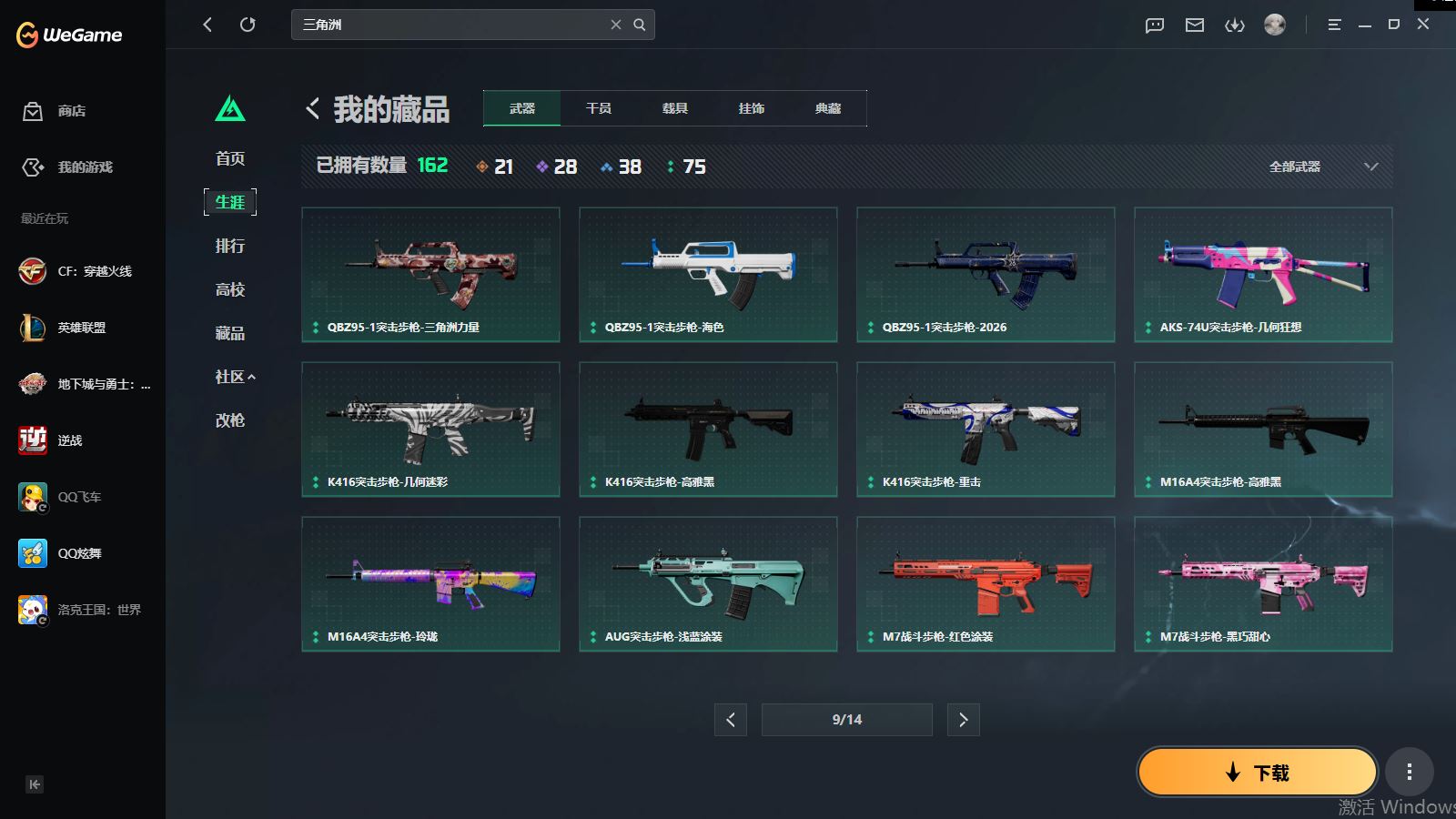
Task: Click the 最近在玩 sidebar heading
Action: (45, 218)
